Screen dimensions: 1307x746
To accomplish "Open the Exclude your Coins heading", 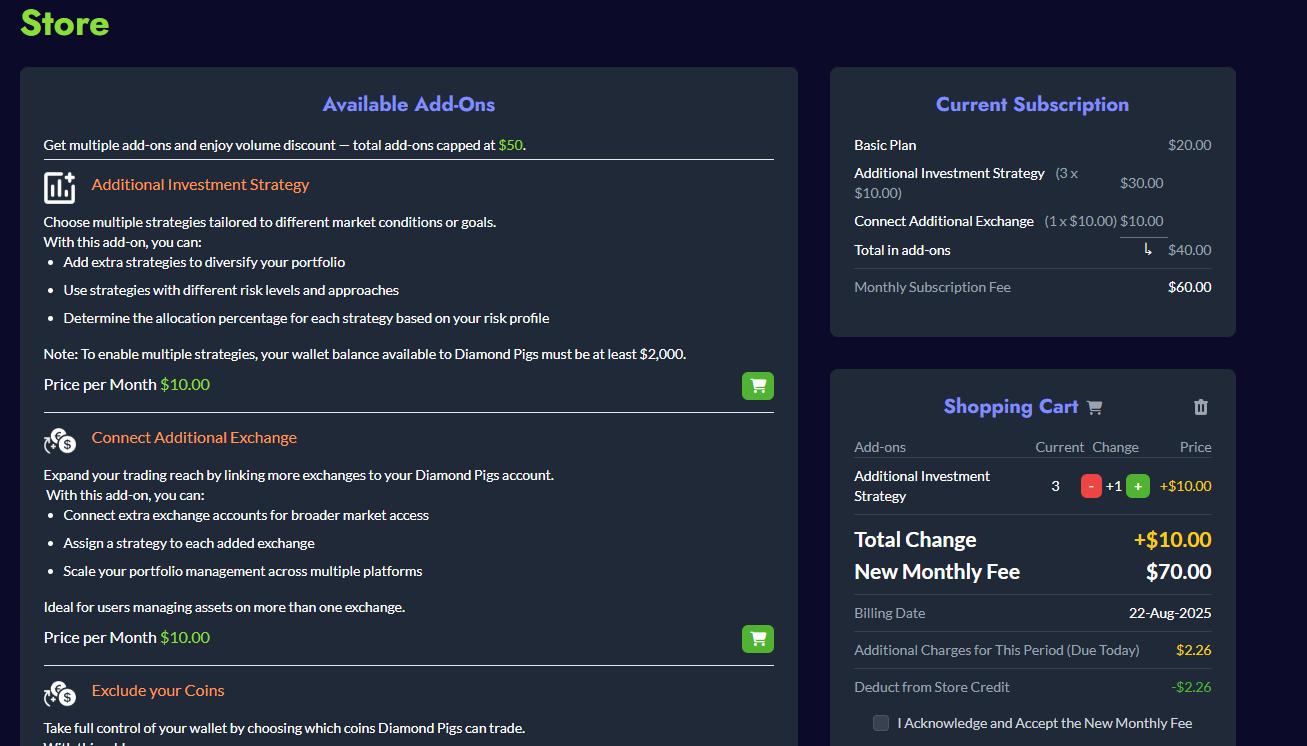I will click(157, 690).
